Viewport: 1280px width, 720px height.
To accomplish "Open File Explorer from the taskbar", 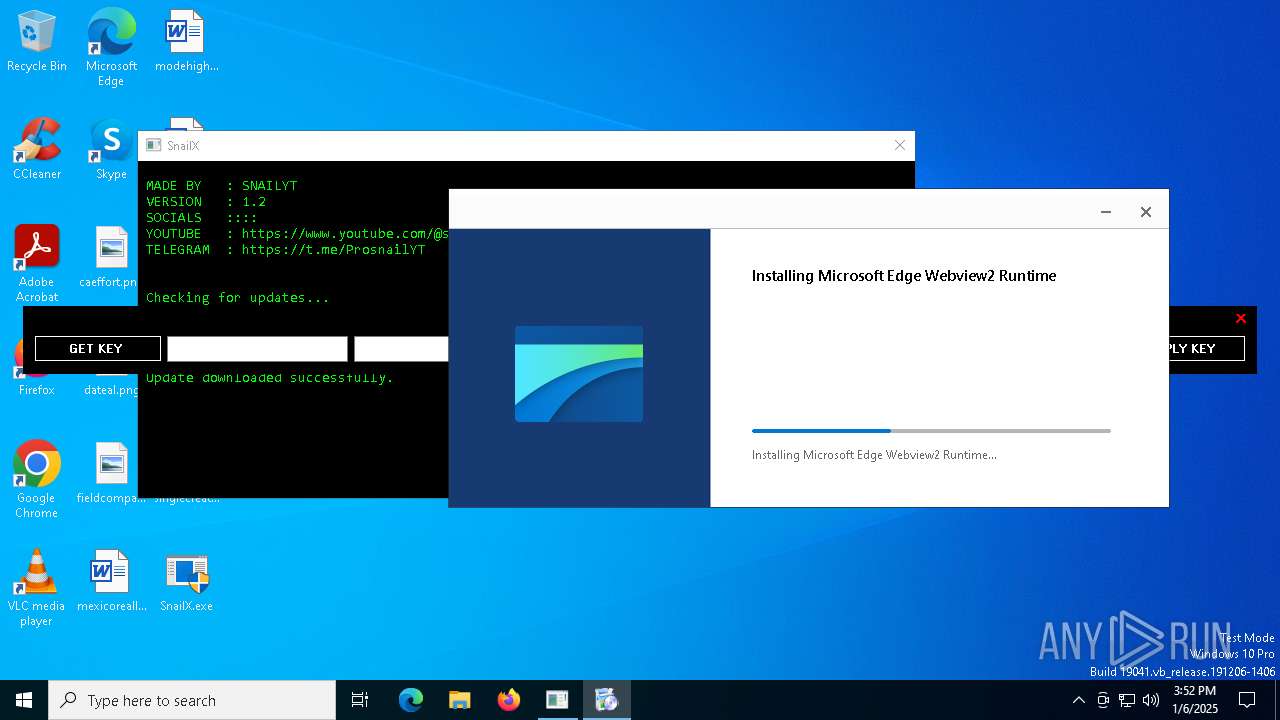I will click(460, 700).
